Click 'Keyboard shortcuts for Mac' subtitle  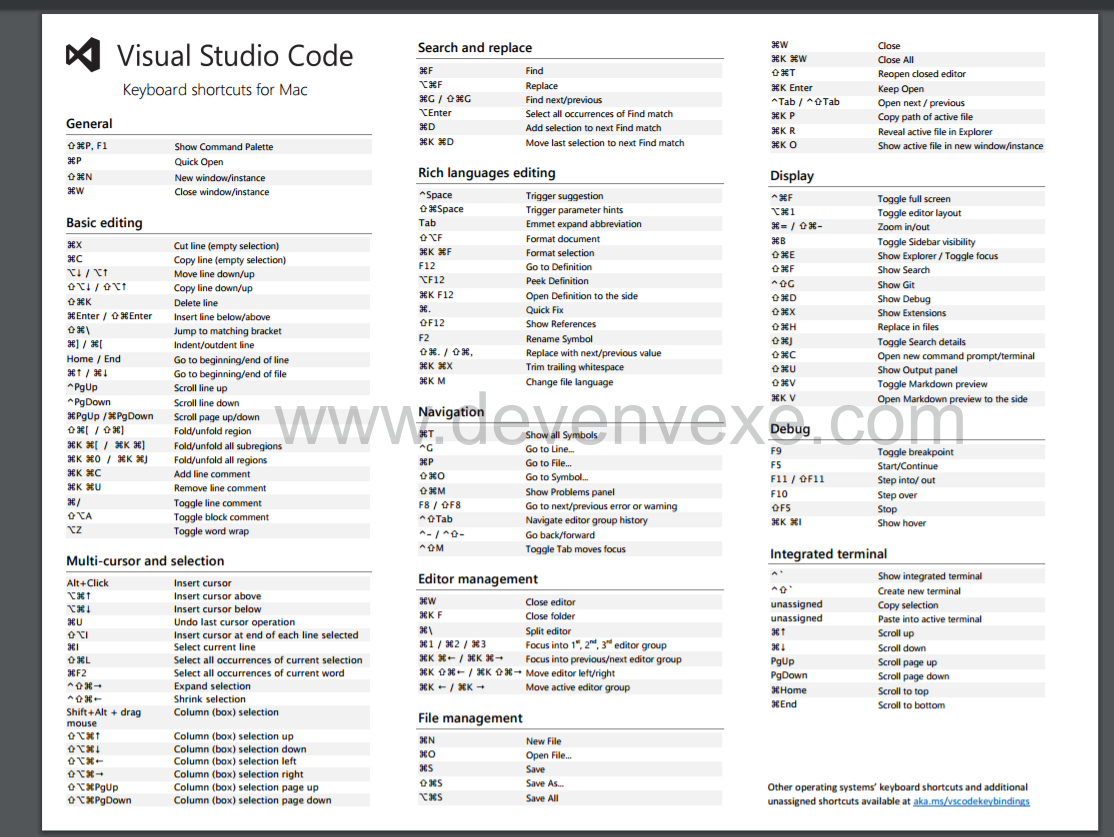[215, 90]
